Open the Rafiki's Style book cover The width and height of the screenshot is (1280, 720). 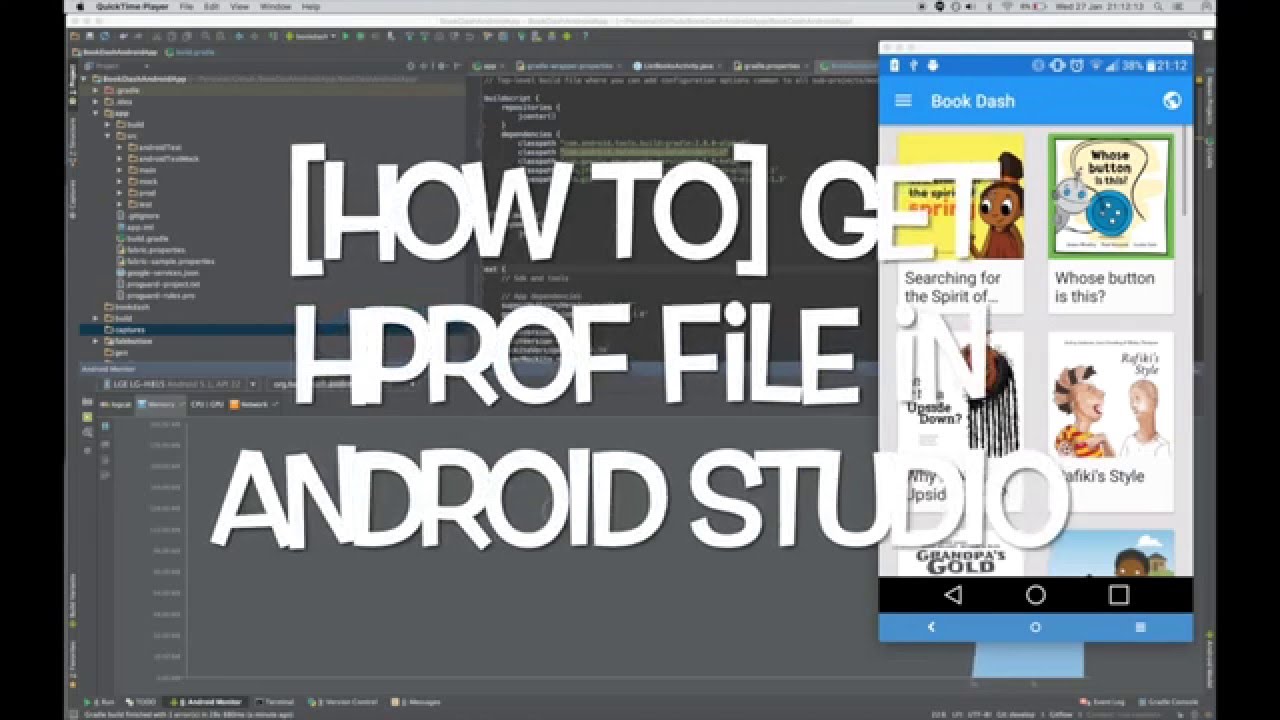(x=1111, y=395)
